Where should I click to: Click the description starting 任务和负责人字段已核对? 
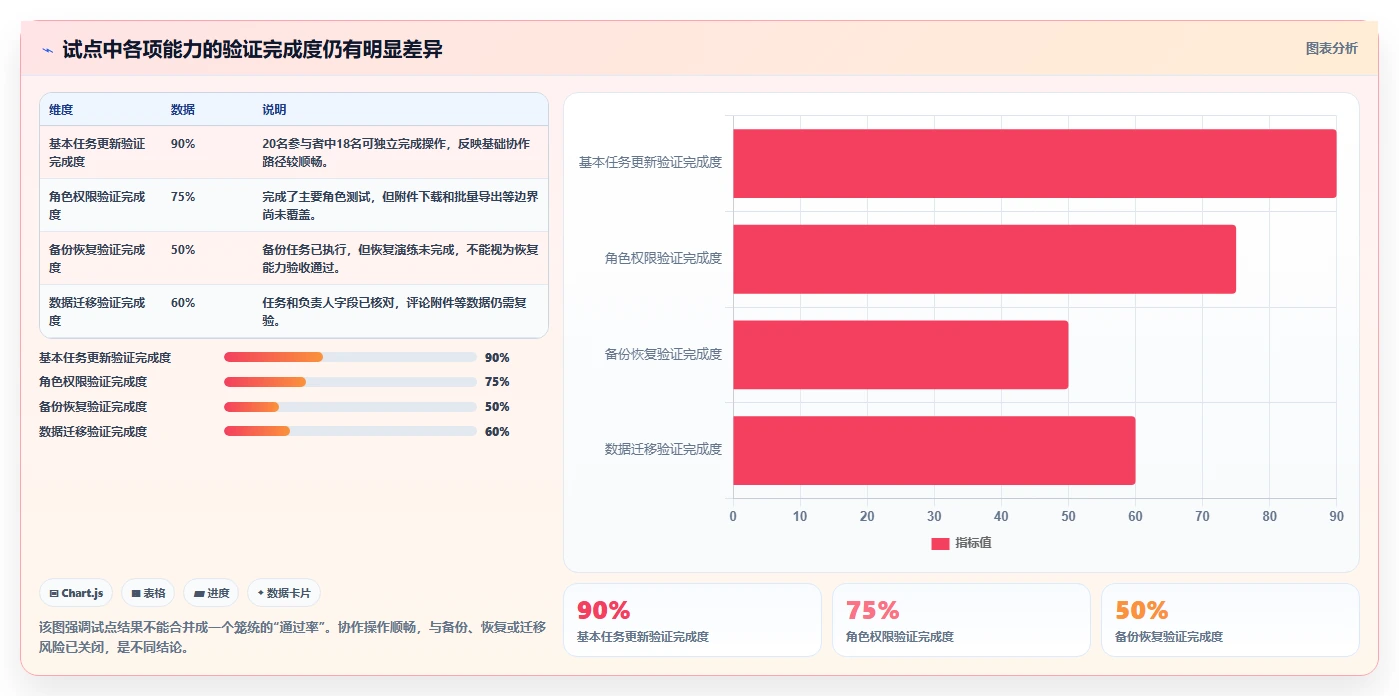pyautogui.click(x=396, y=311)
